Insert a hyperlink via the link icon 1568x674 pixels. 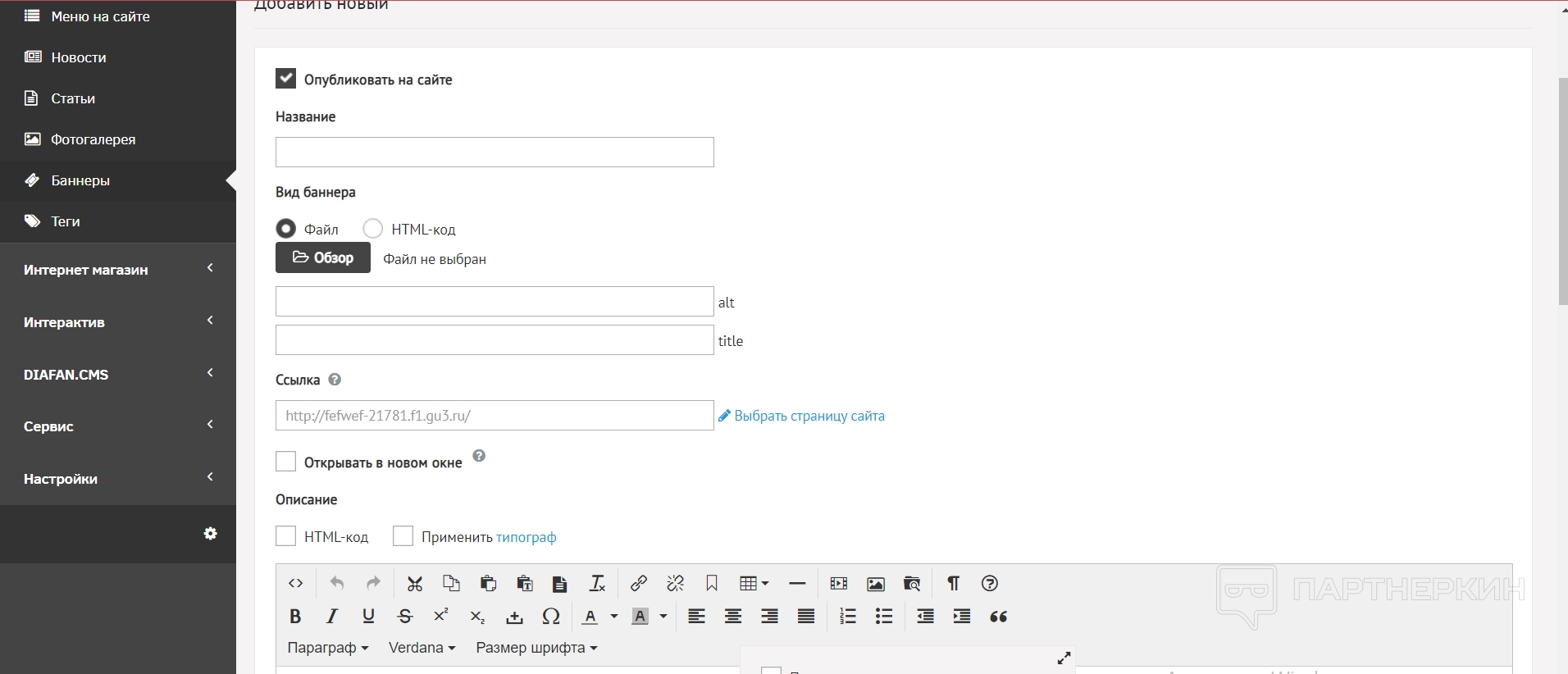coord(639,584)
